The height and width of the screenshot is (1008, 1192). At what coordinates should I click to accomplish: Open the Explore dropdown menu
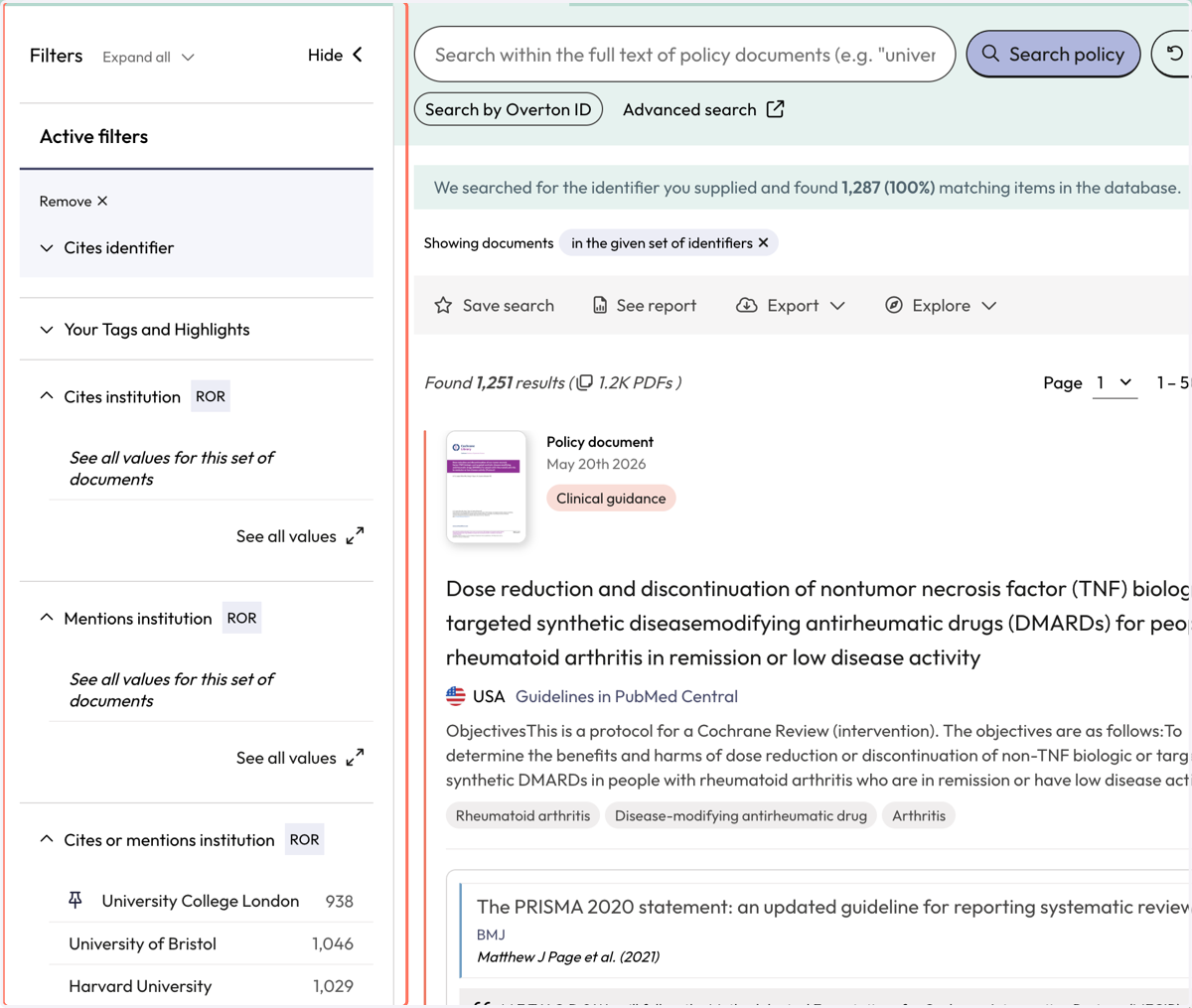pos(941,306)
